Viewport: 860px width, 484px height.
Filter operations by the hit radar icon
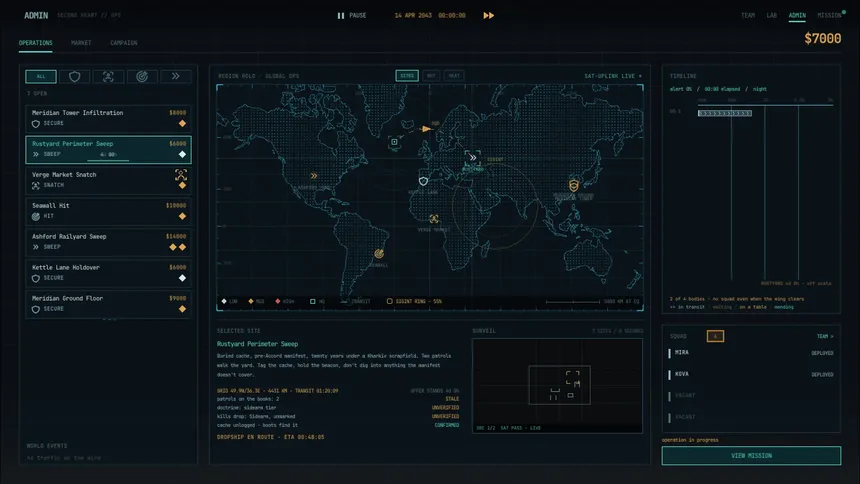pos(142,76)
